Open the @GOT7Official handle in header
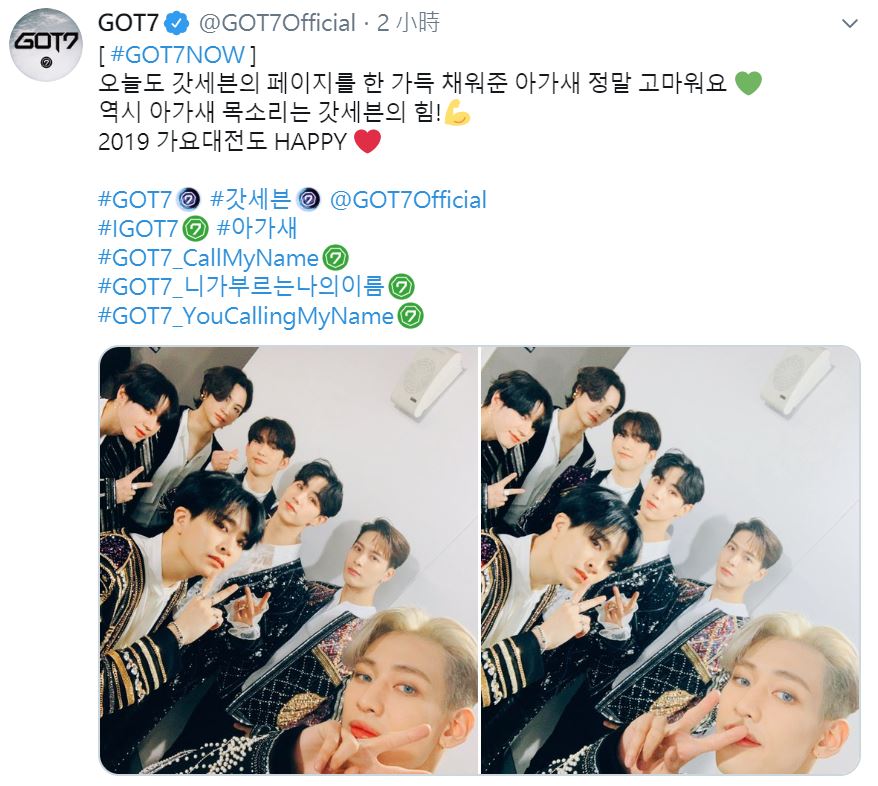Viewport: 878px width, 786px height. coord(278,24)
